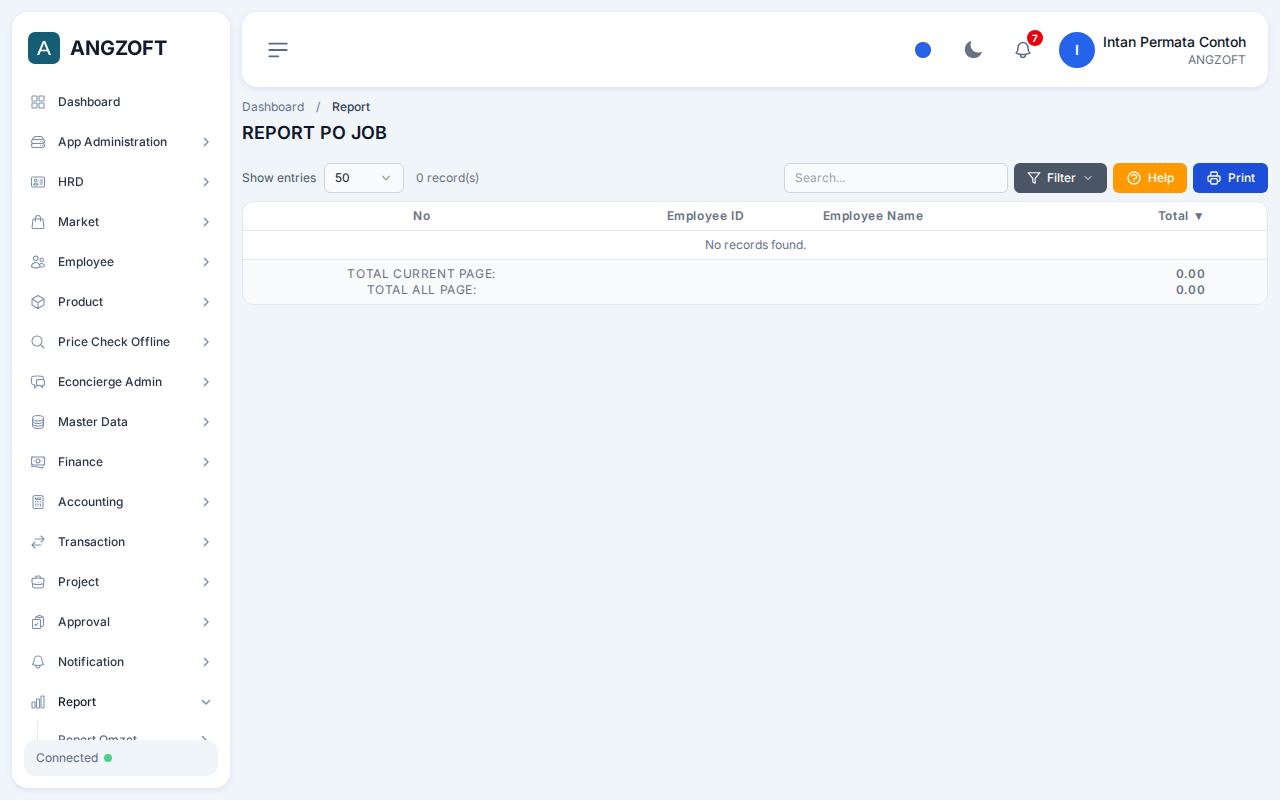Click the ANGZOFT logo icon

click(x=44, y=48)
